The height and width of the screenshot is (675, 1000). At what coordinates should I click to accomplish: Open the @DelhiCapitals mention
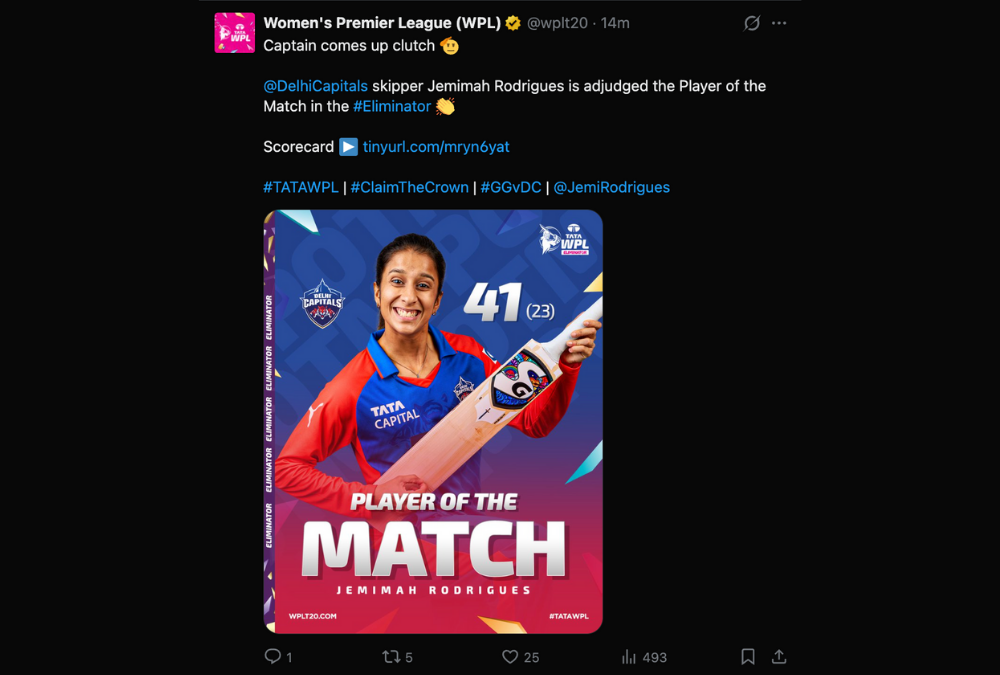(x=316, y=86)
